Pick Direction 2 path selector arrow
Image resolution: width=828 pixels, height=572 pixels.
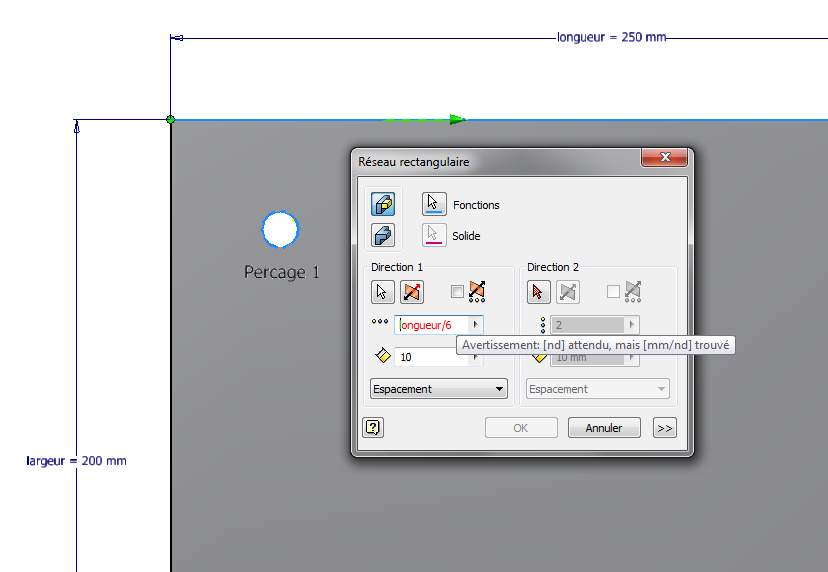click(x=539, y=292)
